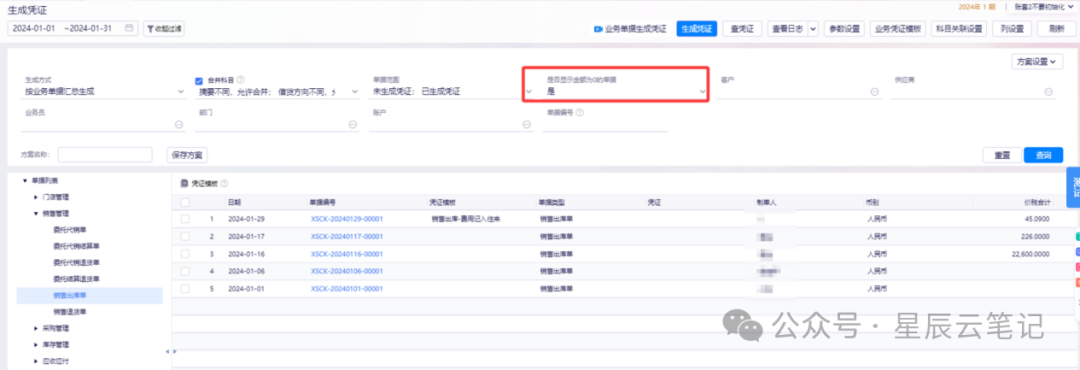Screen dimensions: 1080x370
Task: Click the date range input 2024-01-01~2024-01-31
Action: point(73,29)
